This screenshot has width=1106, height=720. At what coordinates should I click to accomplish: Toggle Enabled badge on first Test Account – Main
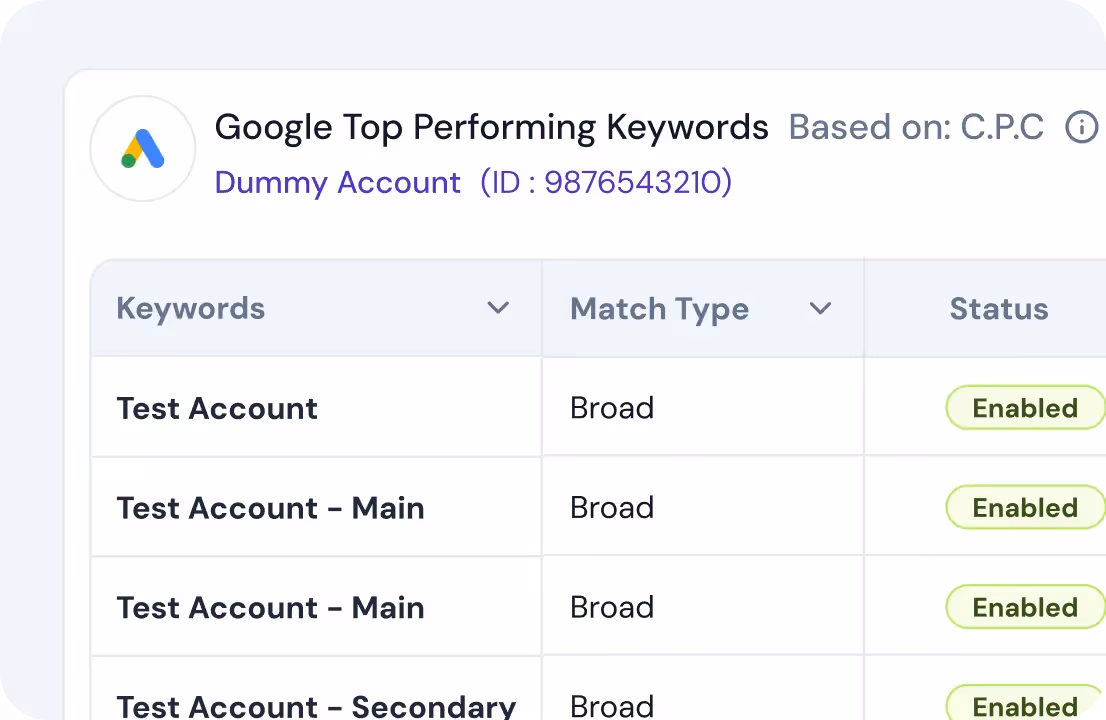click(x=1025, y=507)
